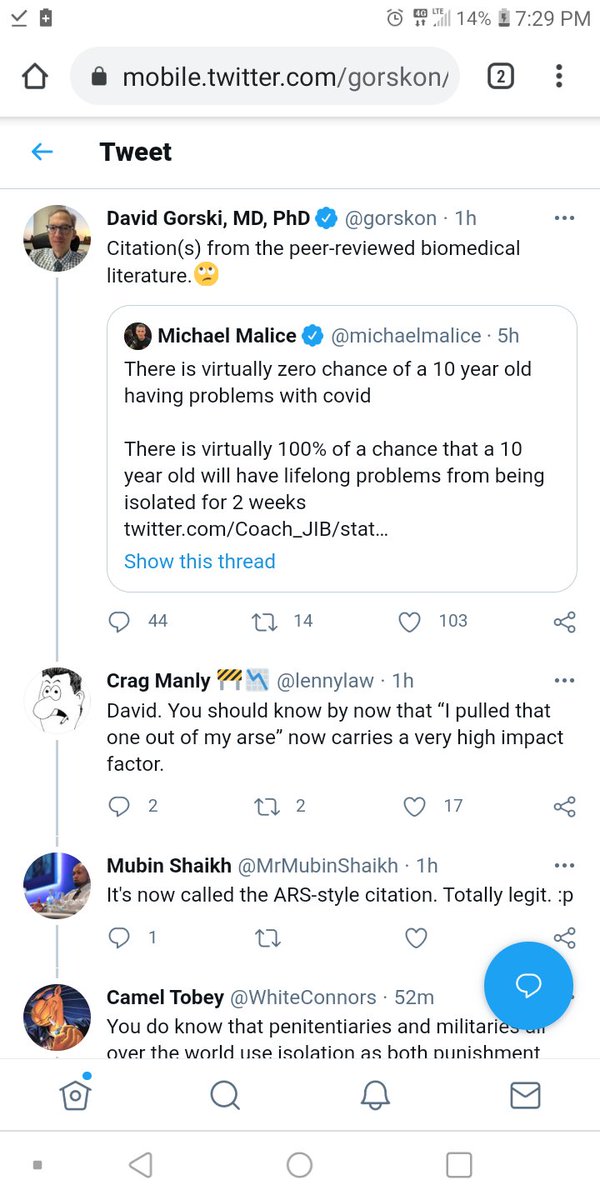Viewport: 600px width, 1200px height.
Task: Open the browser home page icon
Action: [x=35, y=77]
